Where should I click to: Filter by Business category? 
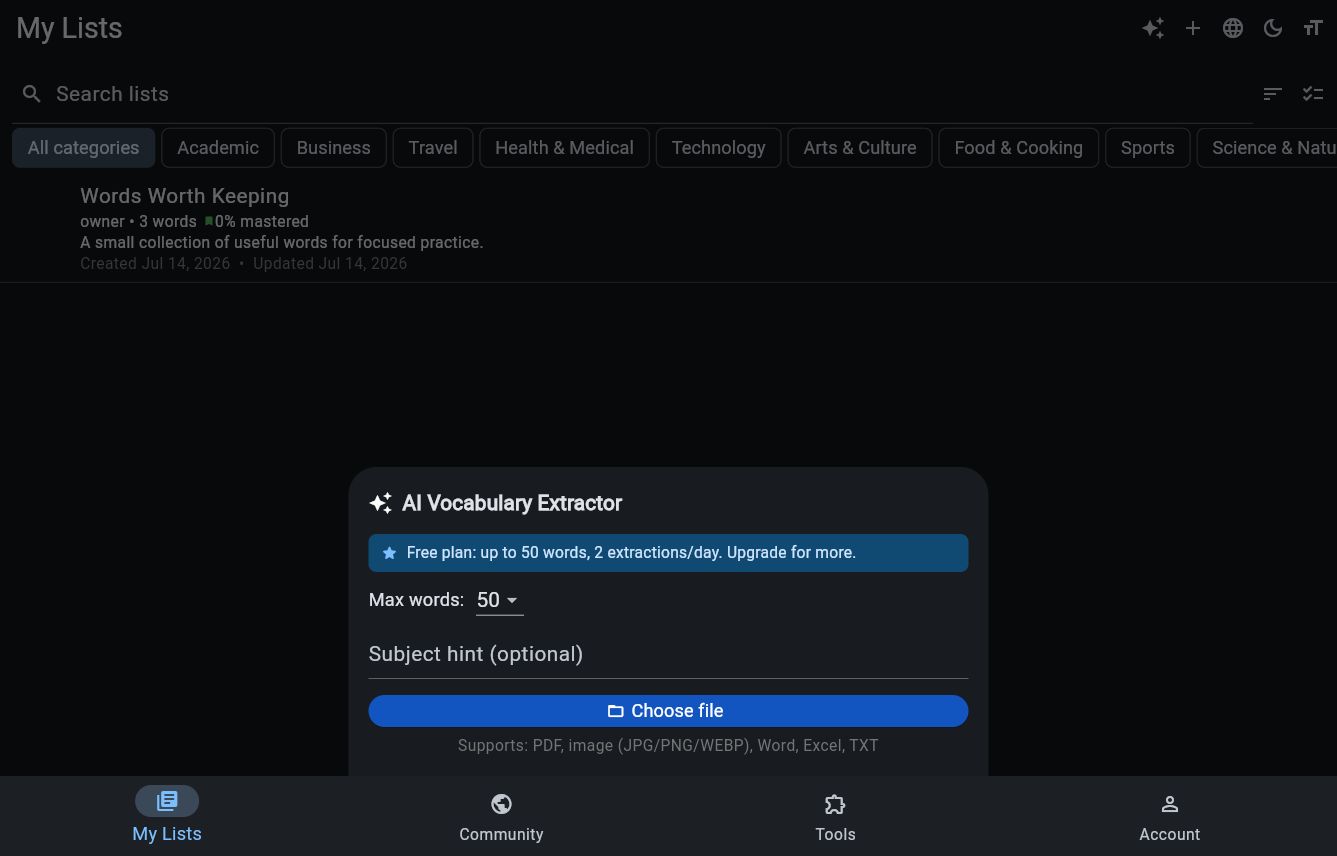click(x=334, y=148)
